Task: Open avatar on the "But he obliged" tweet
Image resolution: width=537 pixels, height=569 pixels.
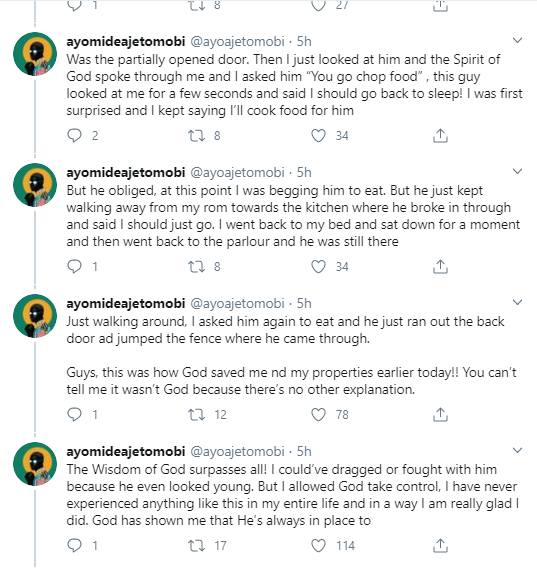Action: click(35, 185)
